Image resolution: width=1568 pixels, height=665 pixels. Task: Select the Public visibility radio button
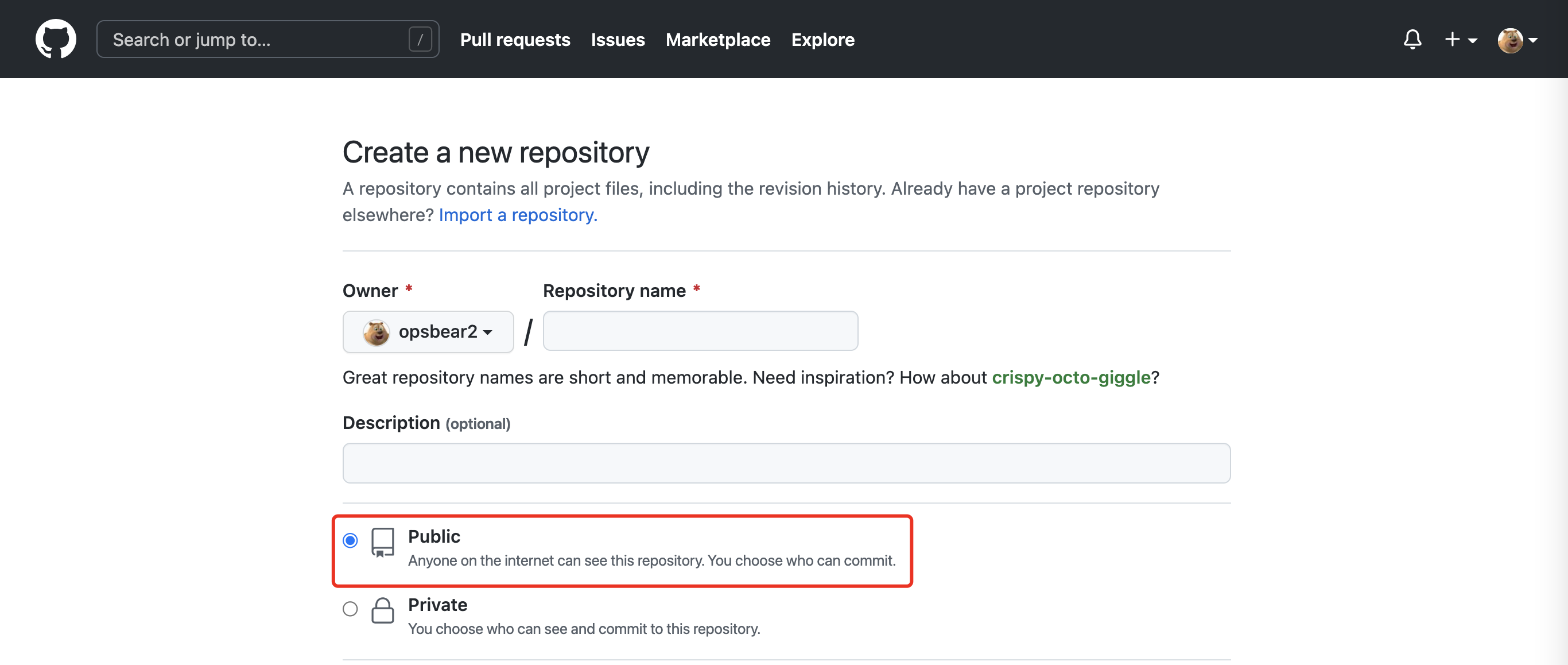pyautogui.click(x=350, y=540)
